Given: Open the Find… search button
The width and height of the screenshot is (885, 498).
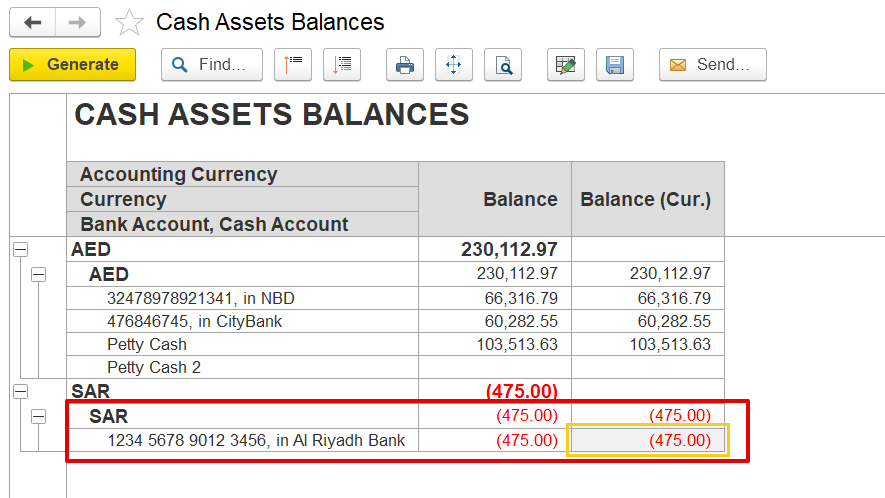Looking at the screenshot, I should [211, 65].
